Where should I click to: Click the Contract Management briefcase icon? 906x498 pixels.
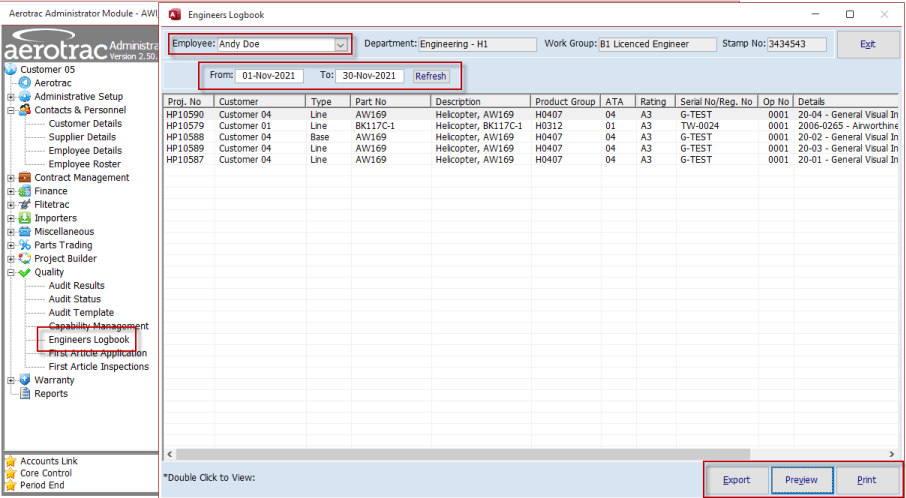pyautogui.click(x=24, y=177)
